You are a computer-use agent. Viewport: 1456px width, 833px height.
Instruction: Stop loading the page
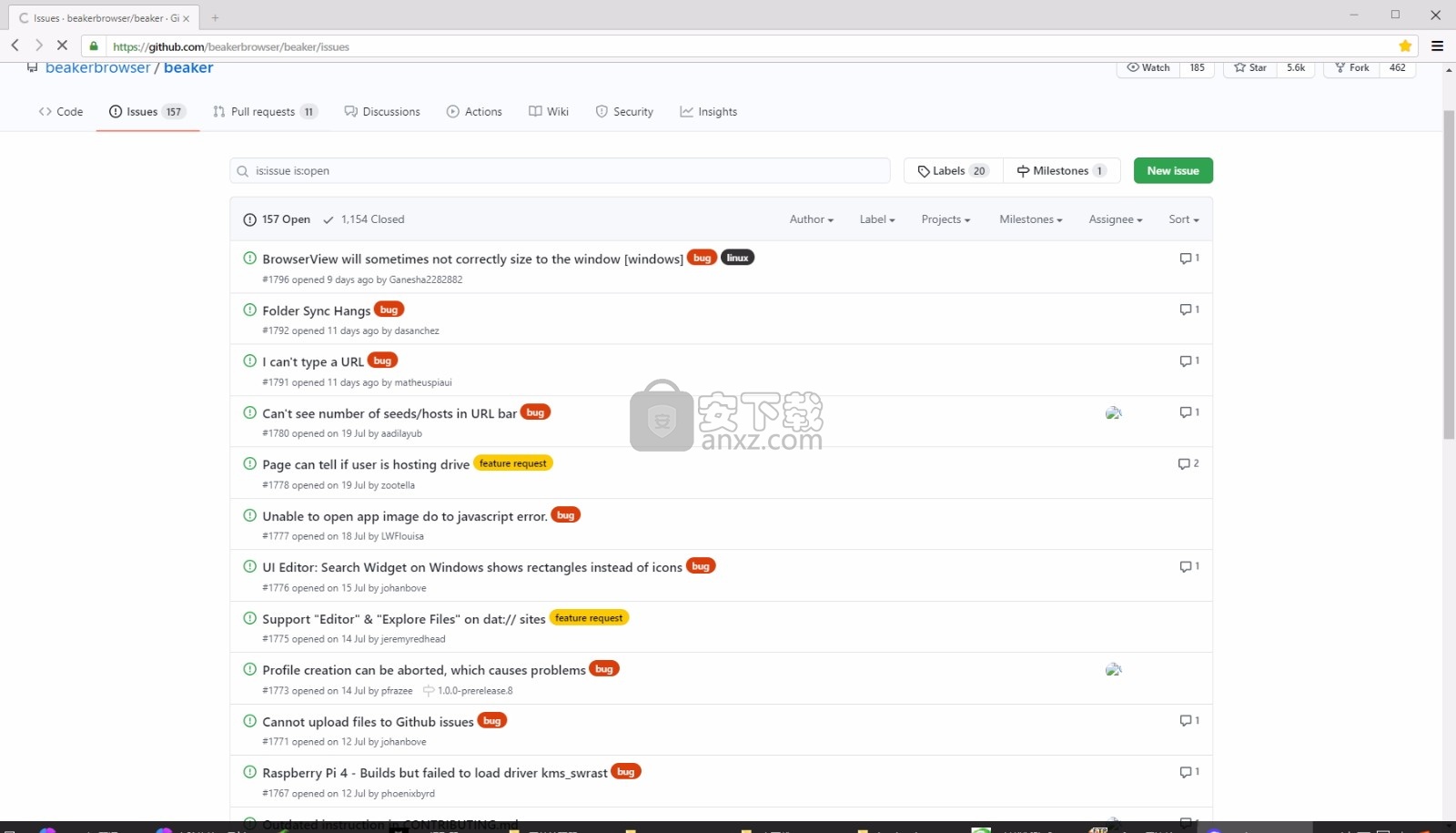(x=62, y=46)
